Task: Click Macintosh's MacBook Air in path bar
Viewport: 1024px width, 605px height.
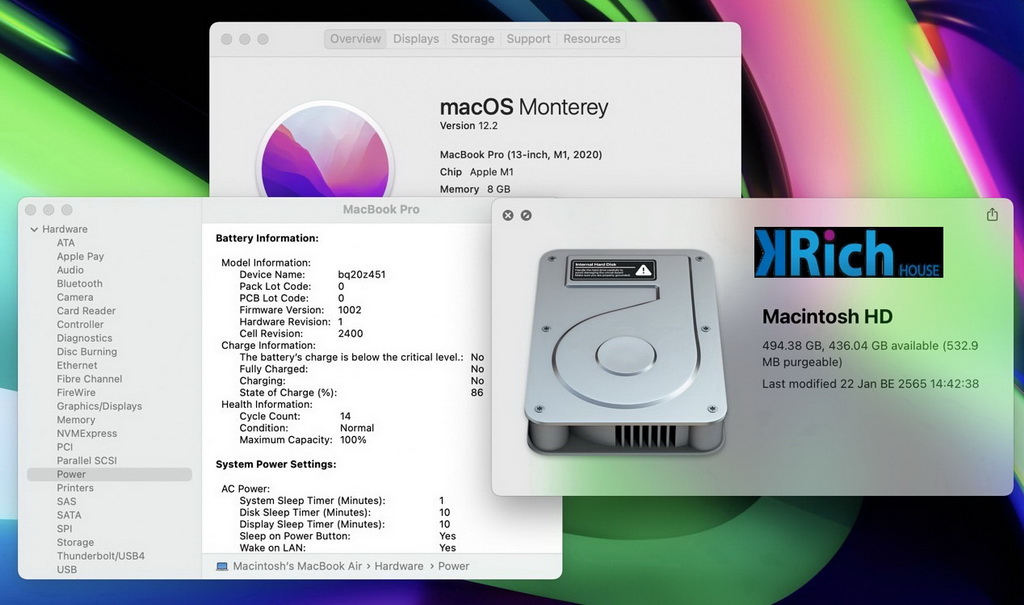Action: (x=297, y=566)
